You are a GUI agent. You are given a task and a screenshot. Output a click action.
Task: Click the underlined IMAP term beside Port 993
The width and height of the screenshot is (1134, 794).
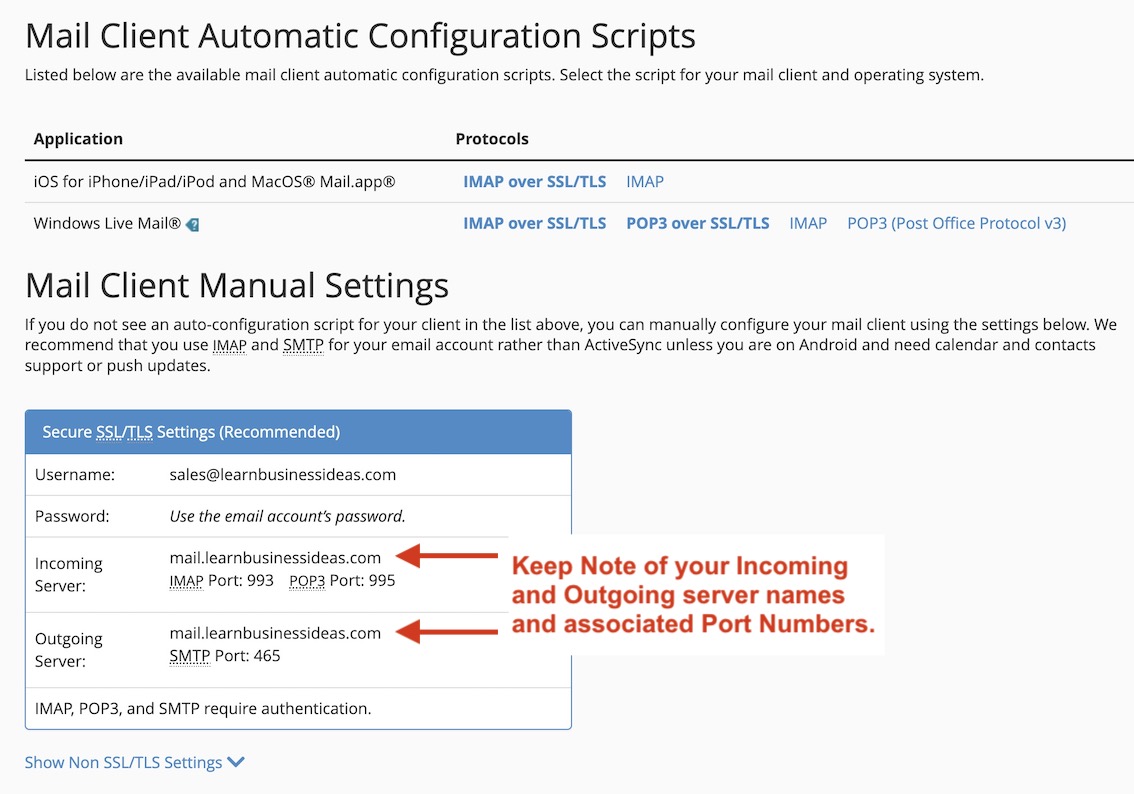point(187,580)
